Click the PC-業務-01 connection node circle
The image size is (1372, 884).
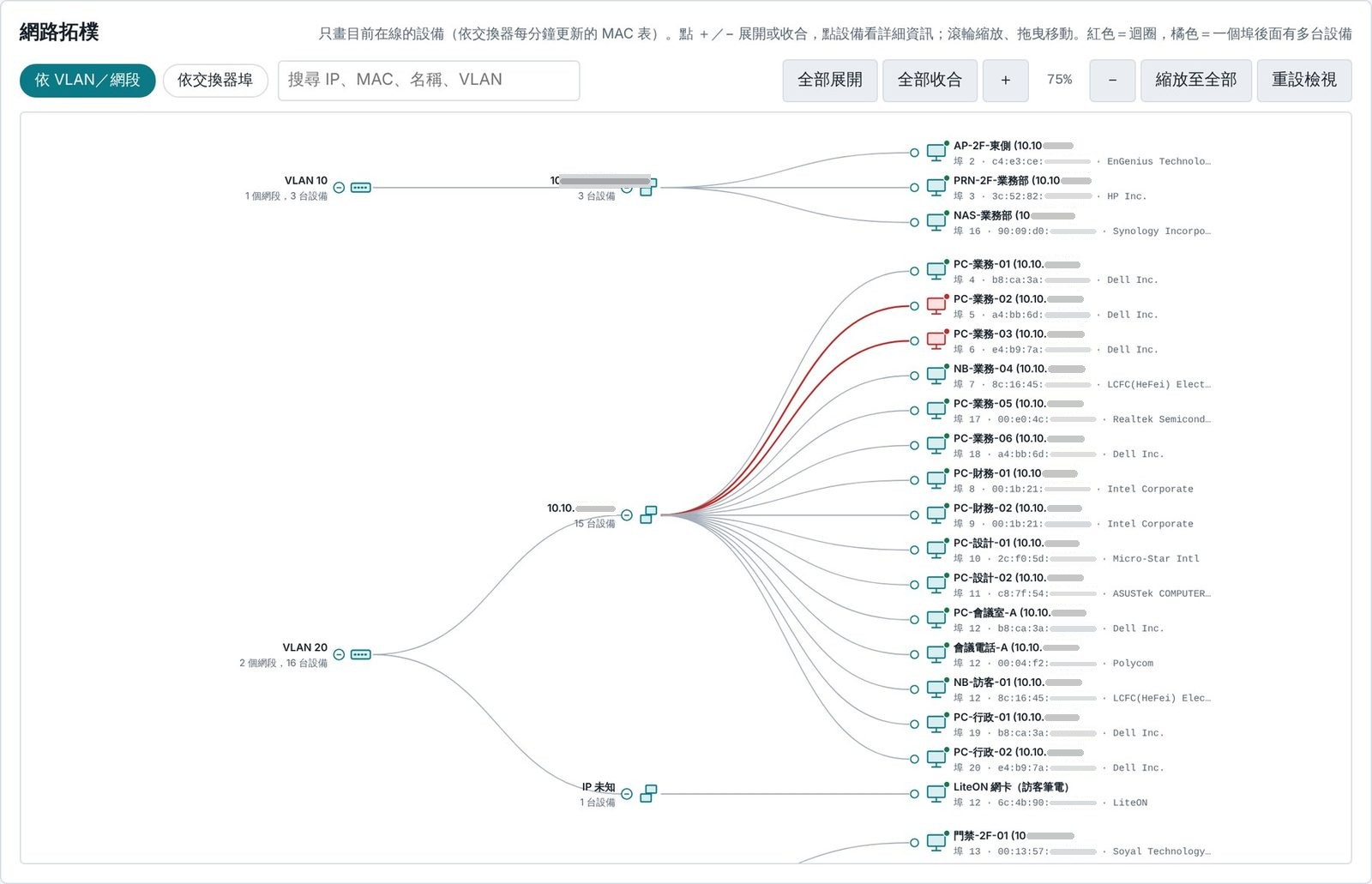914,271
